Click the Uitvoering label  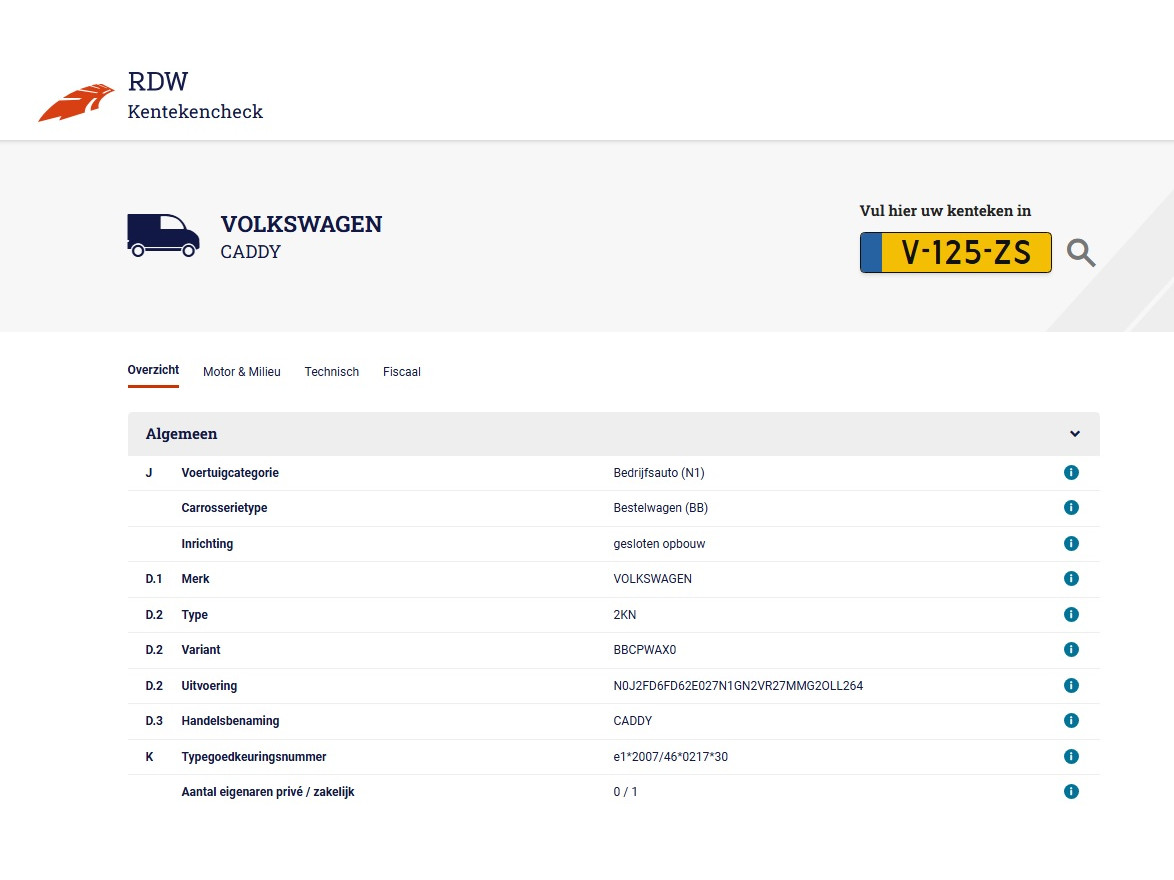209,687
